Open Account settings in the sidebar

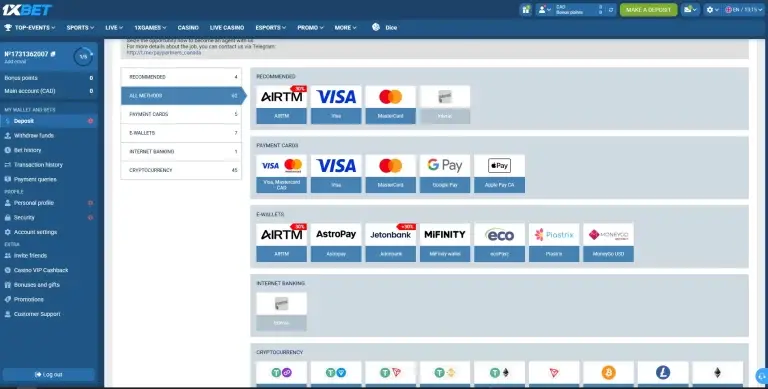coord(49,232)
